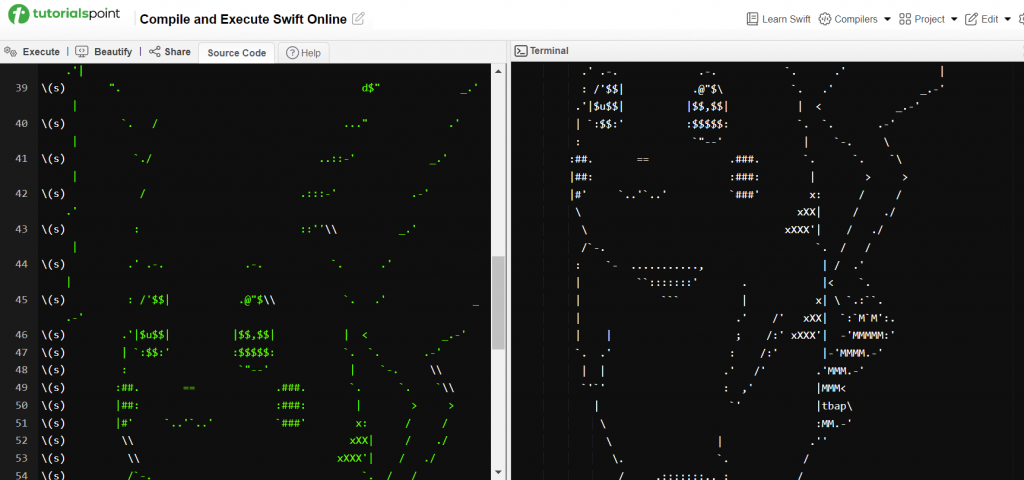Click line number 53 in editor
This screenshot has height=480, width=1024.
tap(20, 458)
